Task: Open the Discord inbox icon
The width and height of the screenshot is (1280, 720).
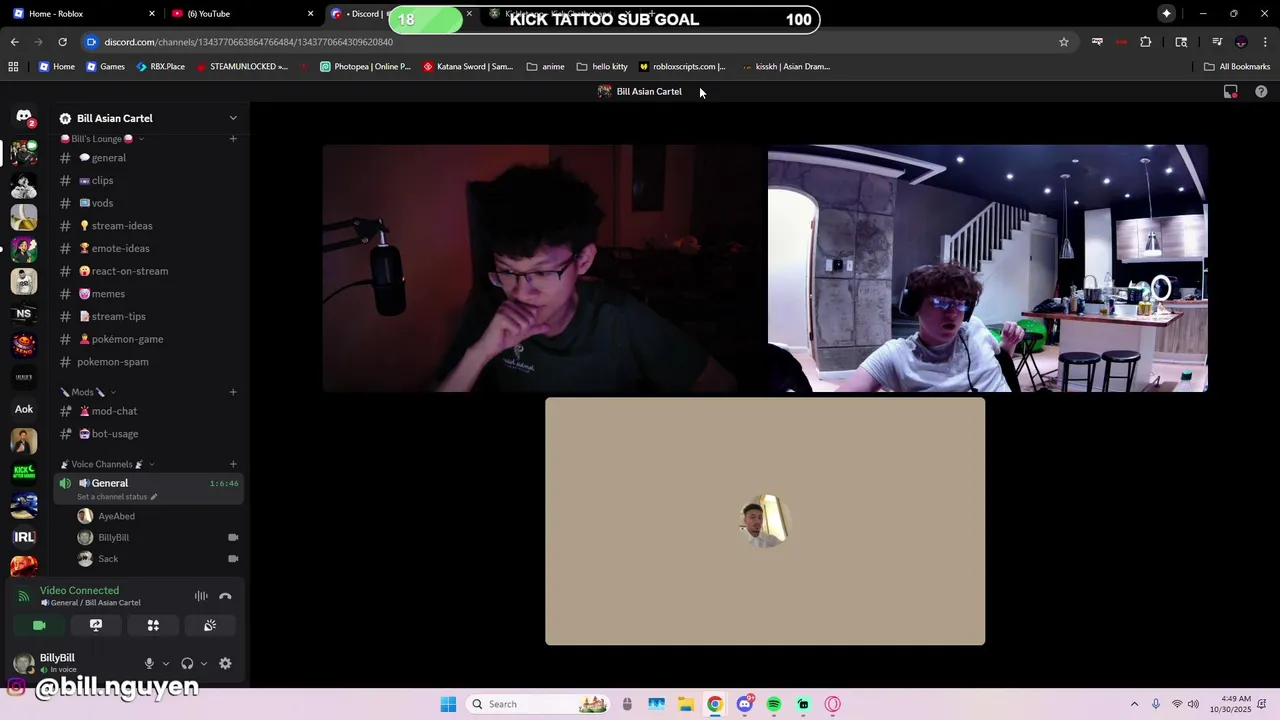Action: (x=1231, y=92)
